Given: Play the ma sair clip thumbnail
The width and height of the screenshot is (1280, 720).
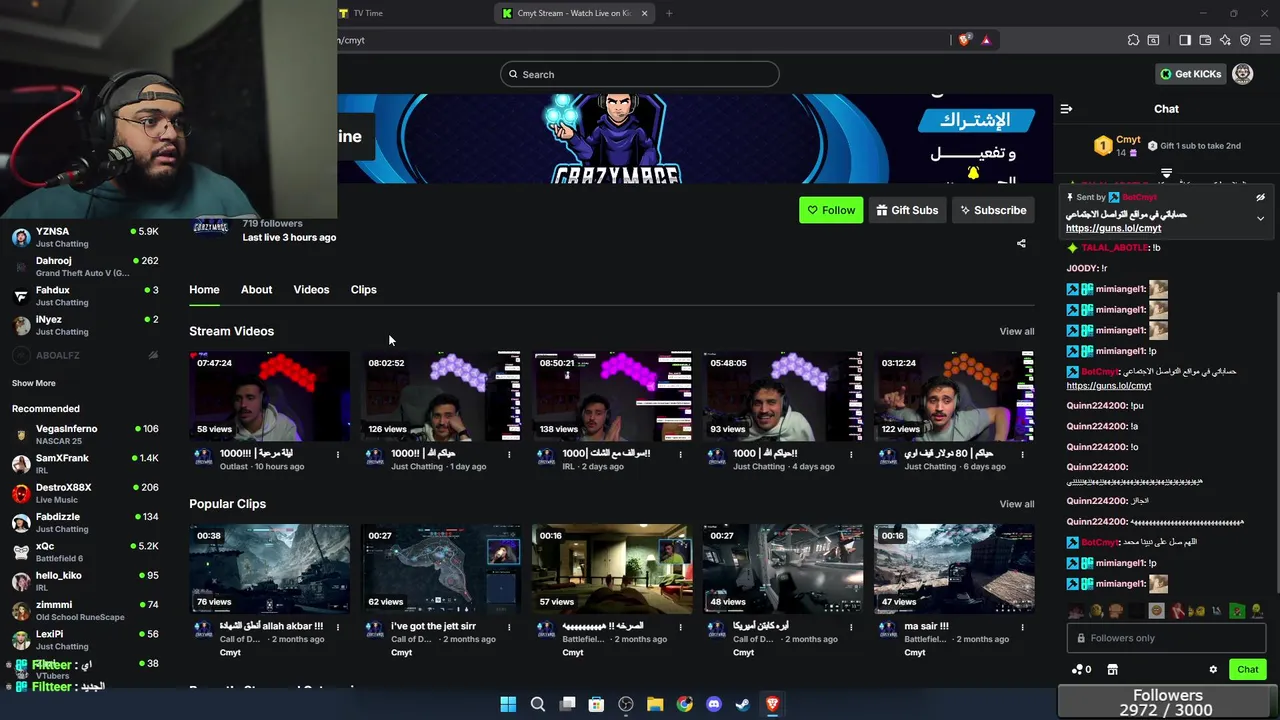Looking at the screenshot, I should click(x=954, y=569).
